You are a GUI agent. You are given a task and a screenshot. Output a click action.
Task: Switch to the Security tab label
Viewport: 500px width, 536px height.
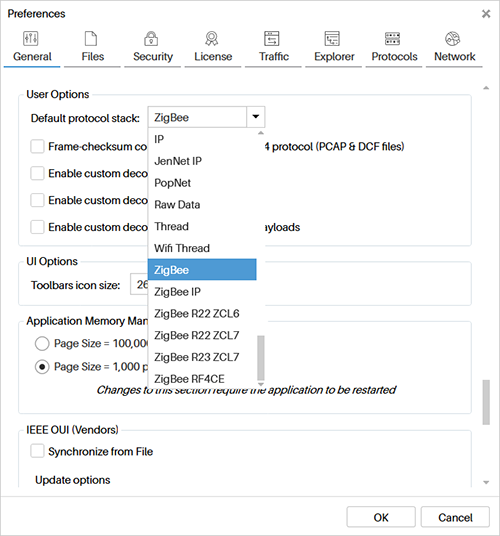click(153, 56)
